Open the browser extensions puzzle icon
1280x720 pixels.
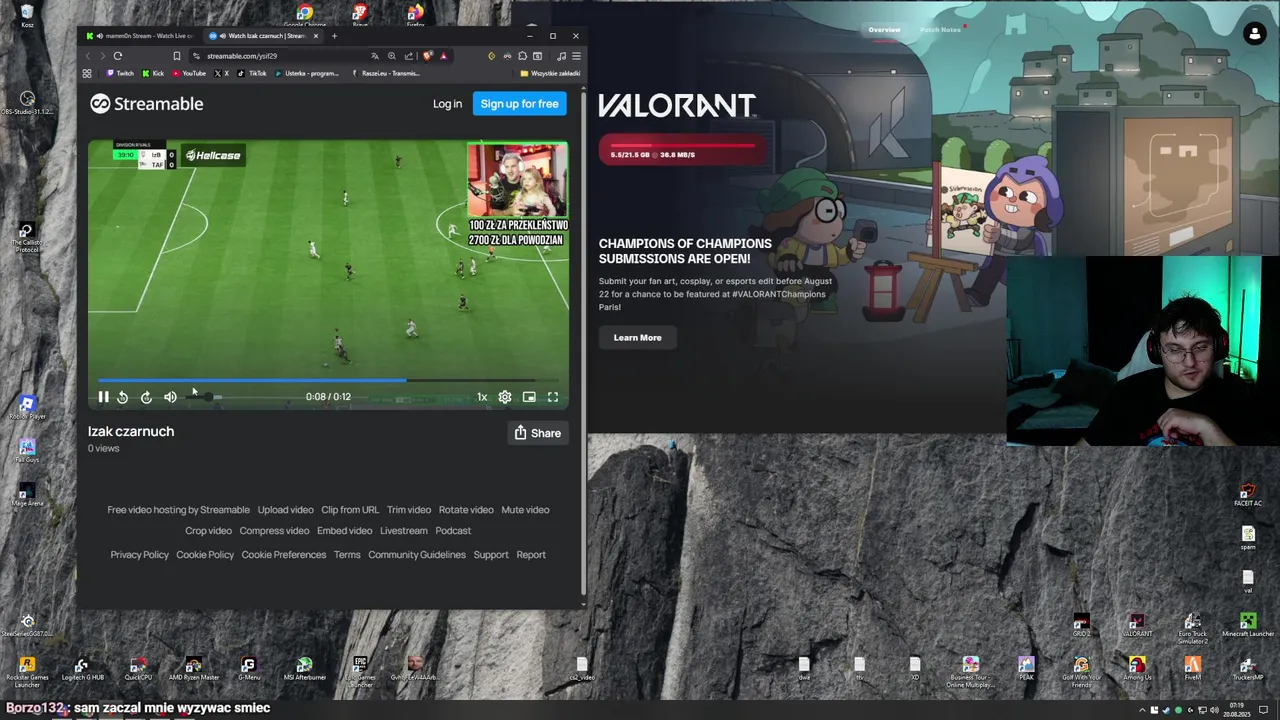tap(522, 56)
